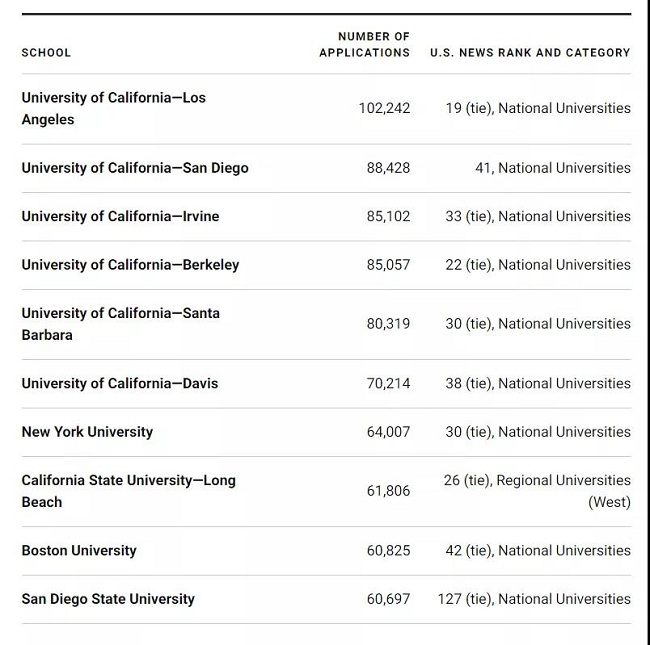Open the University of California—Davis link
650x645 pixels.
(x=120, y=383)
